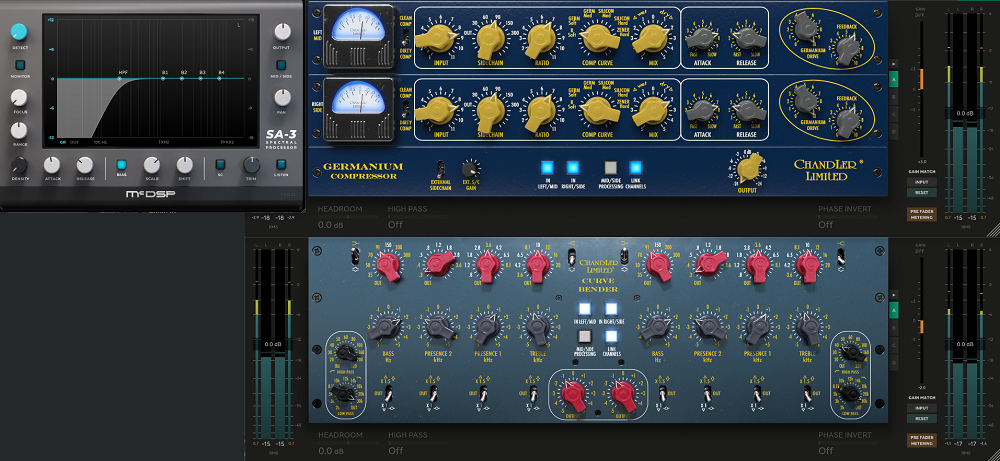Select the B1 band node in SA-3
Viewport: 1000px width, 461px height.
(165, 78)
